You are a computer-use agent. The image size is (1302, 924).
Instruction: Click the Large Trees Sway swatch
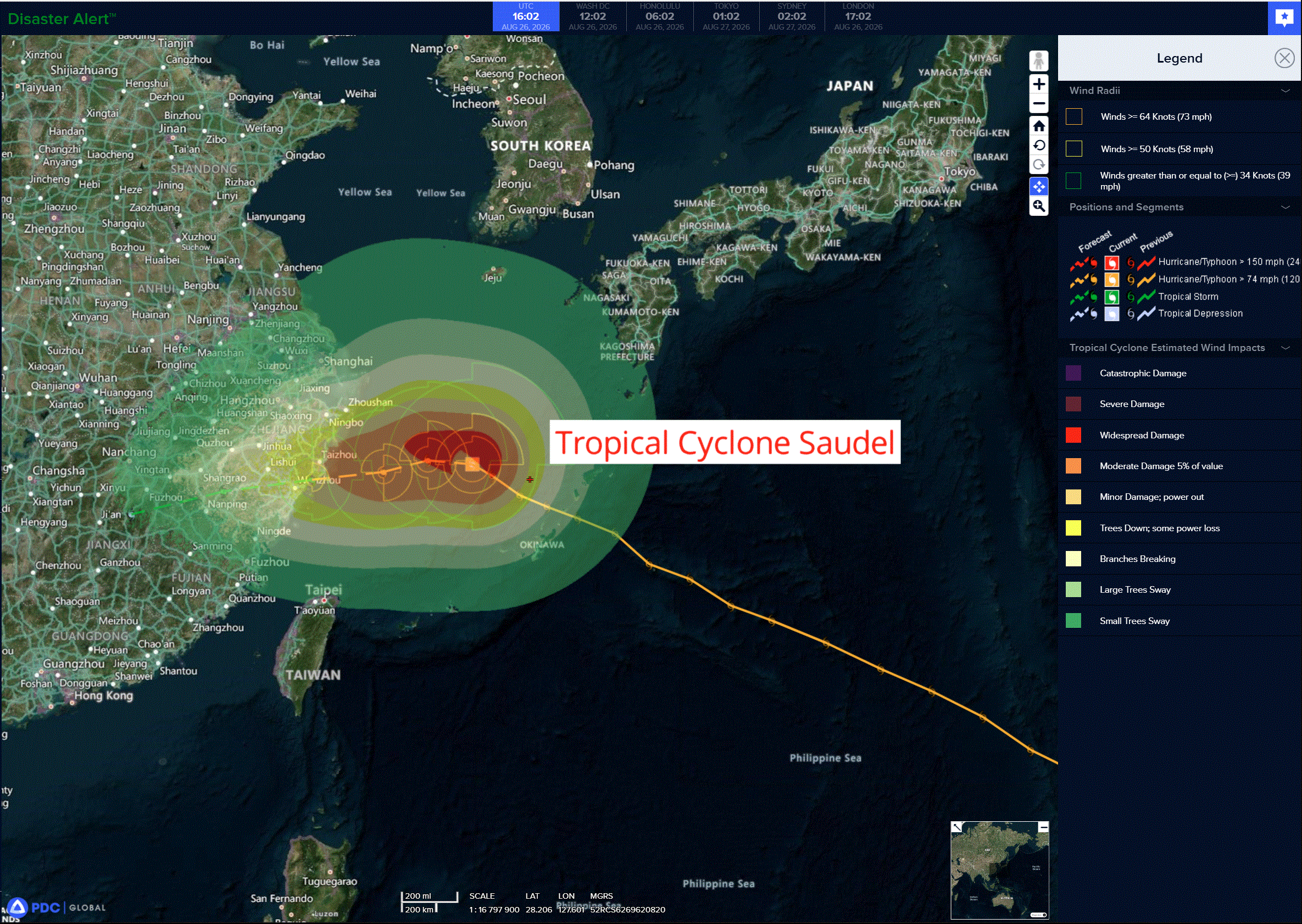pos(1073,589)
